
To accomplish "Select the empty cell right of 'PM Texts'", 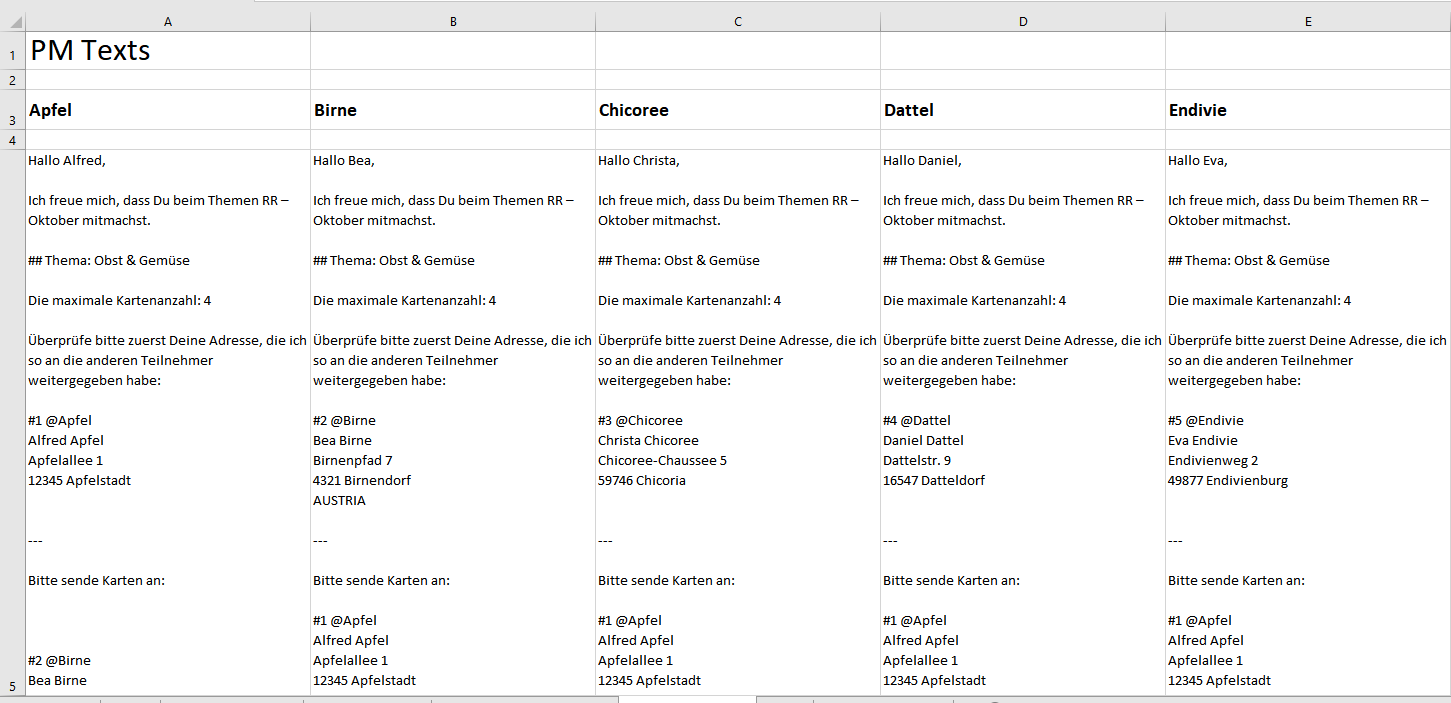I will click(x=453, y=51).
